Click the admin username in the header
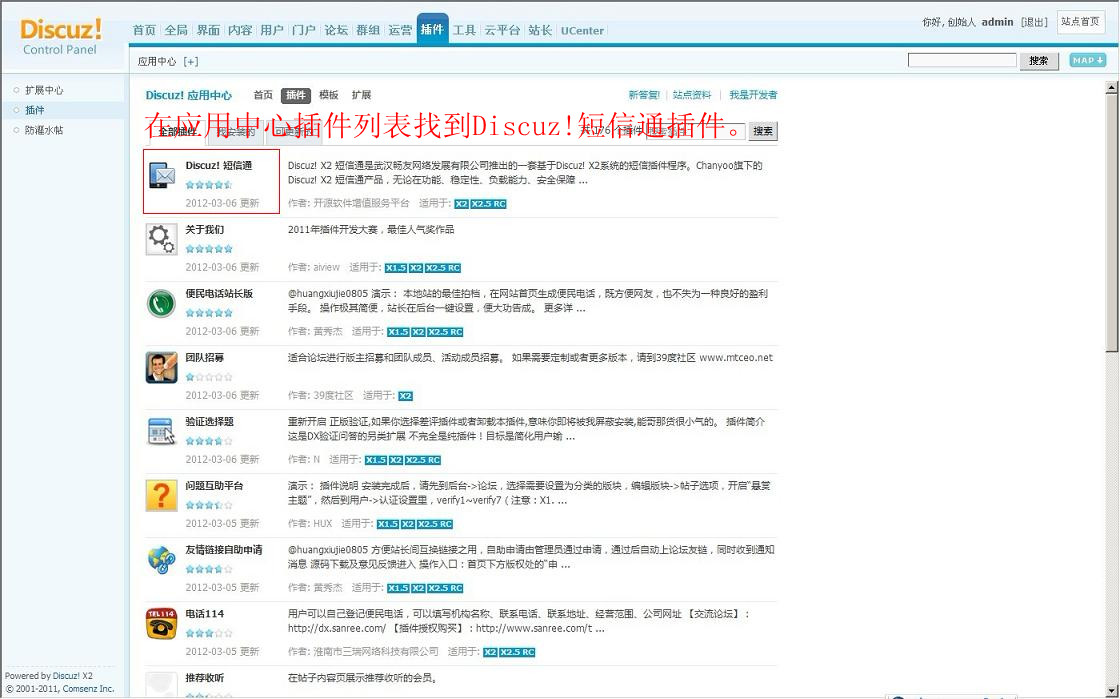Image resolution: width=1120 pixels, height=699 pixels. (x=997, y=22)
